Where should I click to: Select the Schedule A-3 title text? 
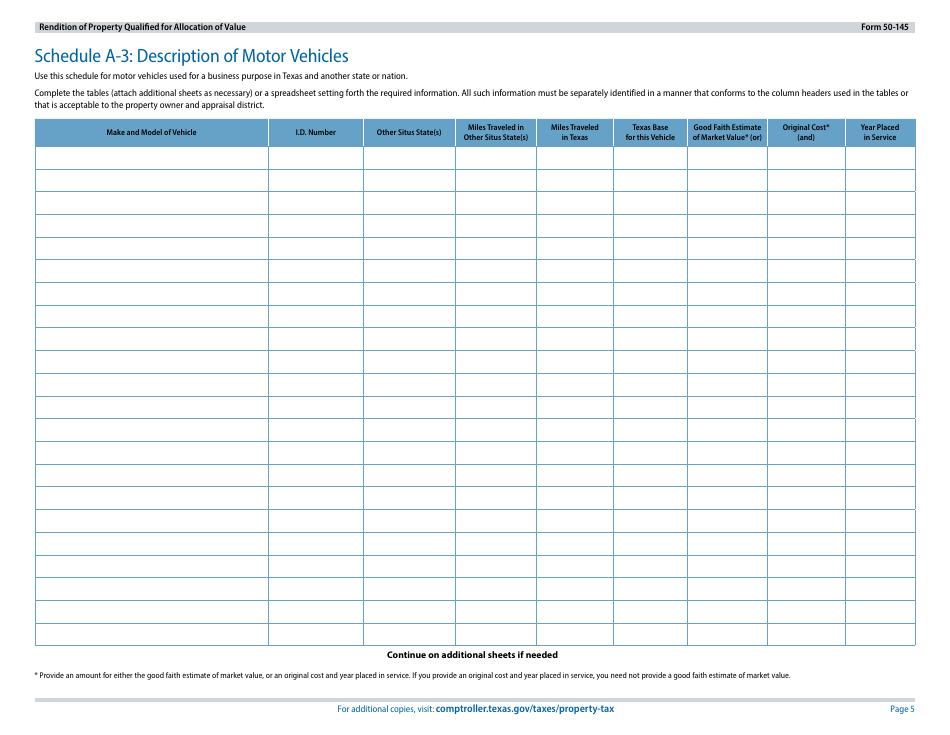(x=191, y=55)
